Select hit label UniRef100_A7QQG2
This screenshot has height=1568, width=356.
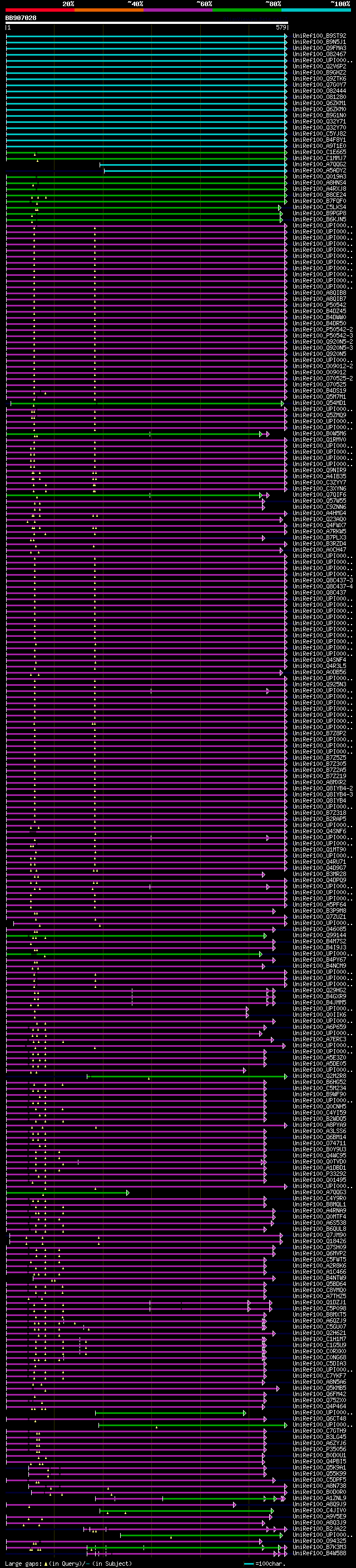click(319, 164)
